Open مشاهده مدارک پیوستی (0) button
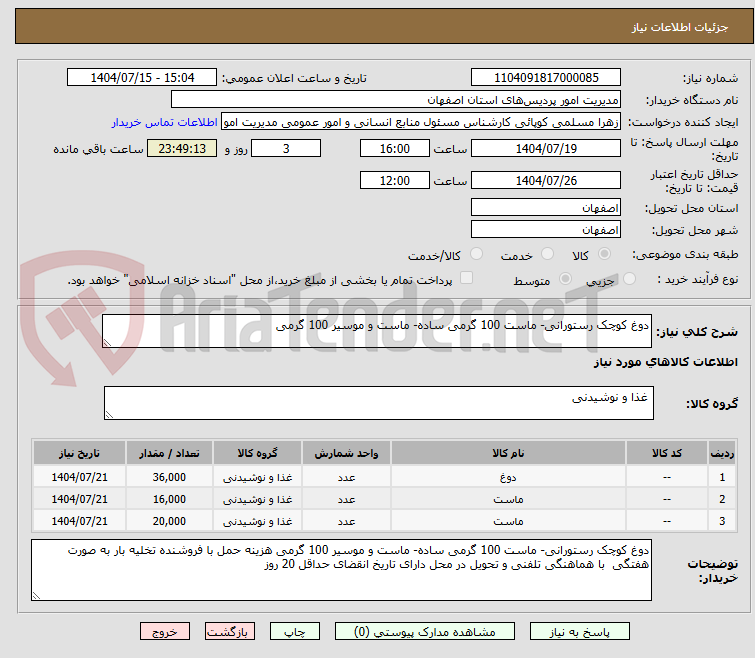The width and height of the screenshot is (755, 658). pyautogui.click(x=425, y=632)
